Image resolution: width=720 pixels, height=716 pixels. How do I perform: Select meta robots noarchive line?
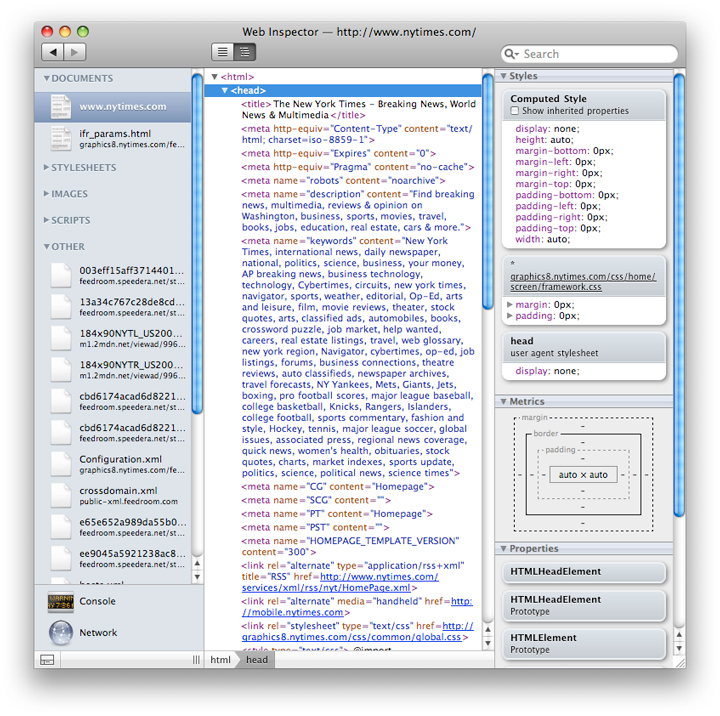click(343, 181)
